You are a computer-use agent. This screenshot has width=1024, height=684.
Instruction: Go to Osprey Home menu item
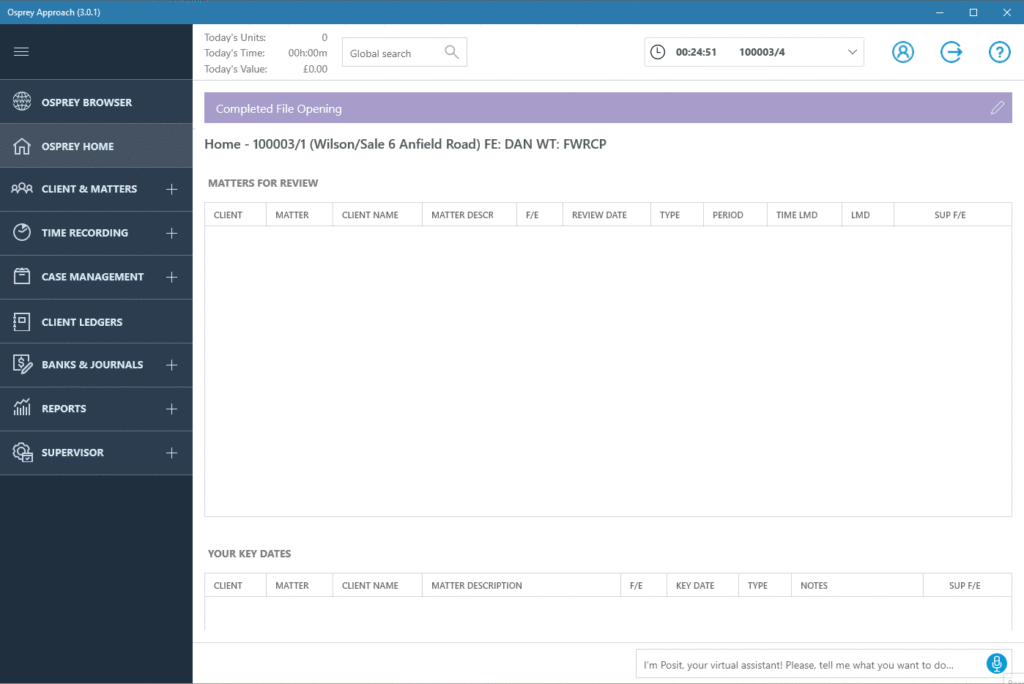coord(96,146)
